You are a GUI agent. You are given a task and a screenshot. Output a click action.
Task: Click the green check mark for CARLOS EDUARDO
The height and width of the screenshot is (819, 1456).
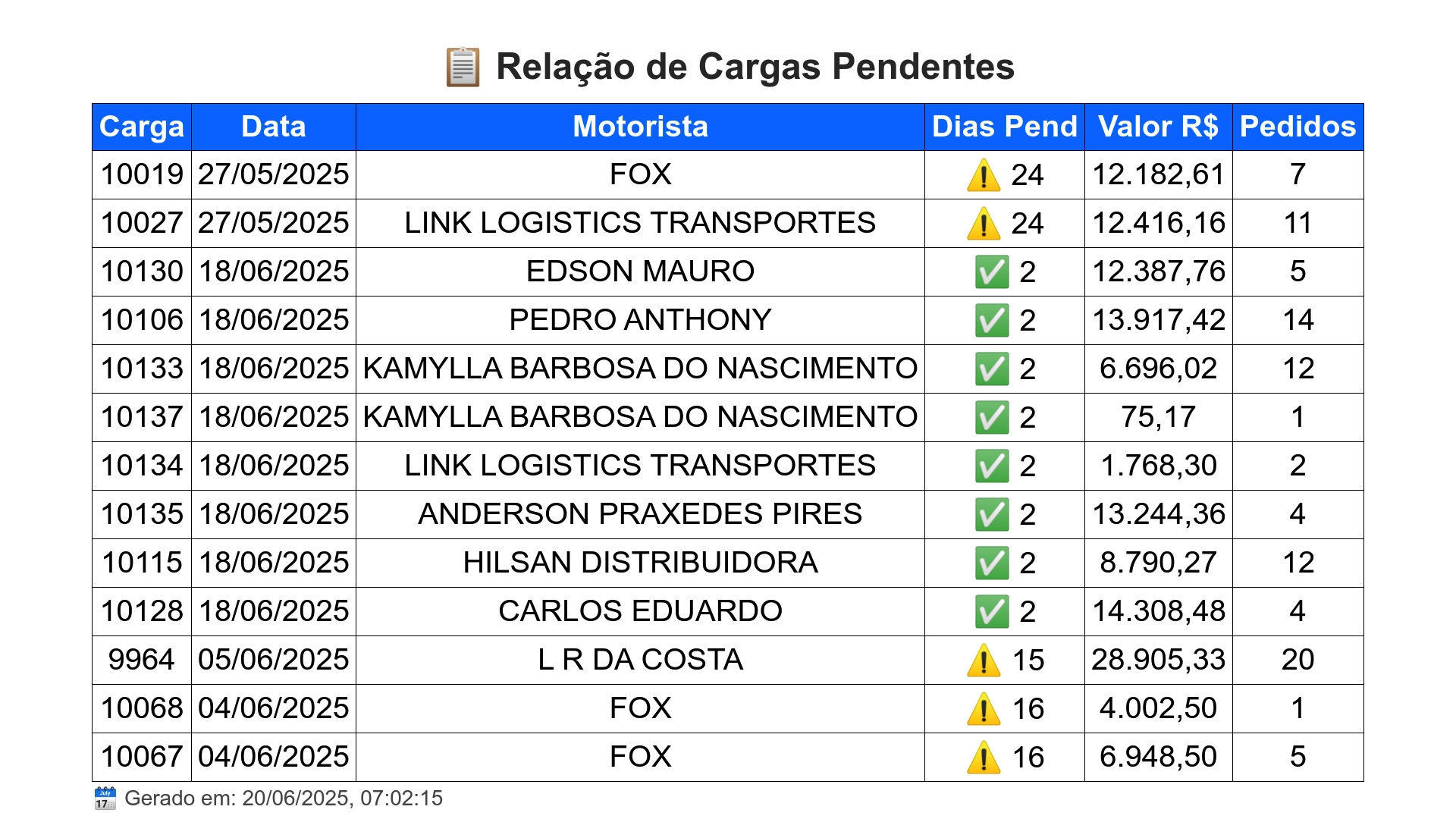[991, 611]
